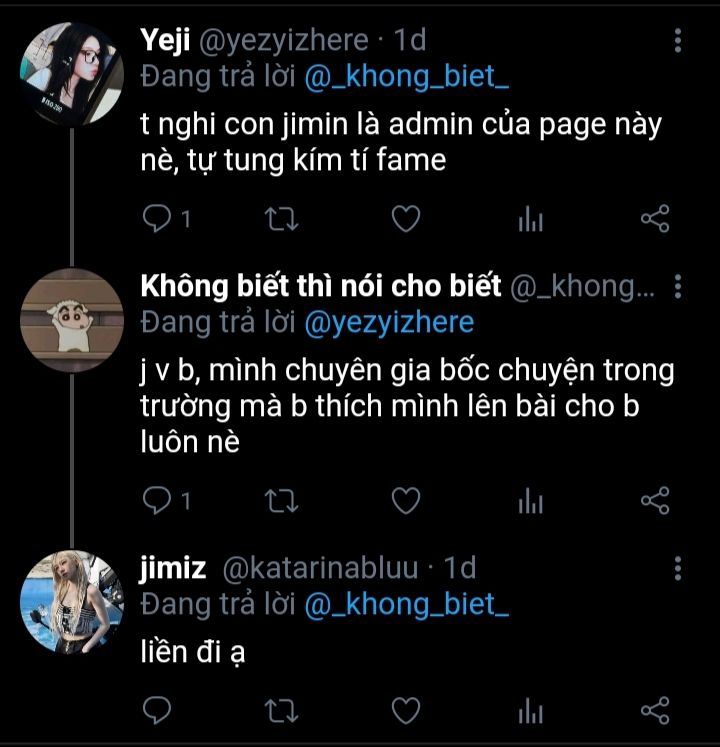This screenshot has height=747, width=720.
Task: Open more options on Không biết tweet
Action: [x=679, y=288]
